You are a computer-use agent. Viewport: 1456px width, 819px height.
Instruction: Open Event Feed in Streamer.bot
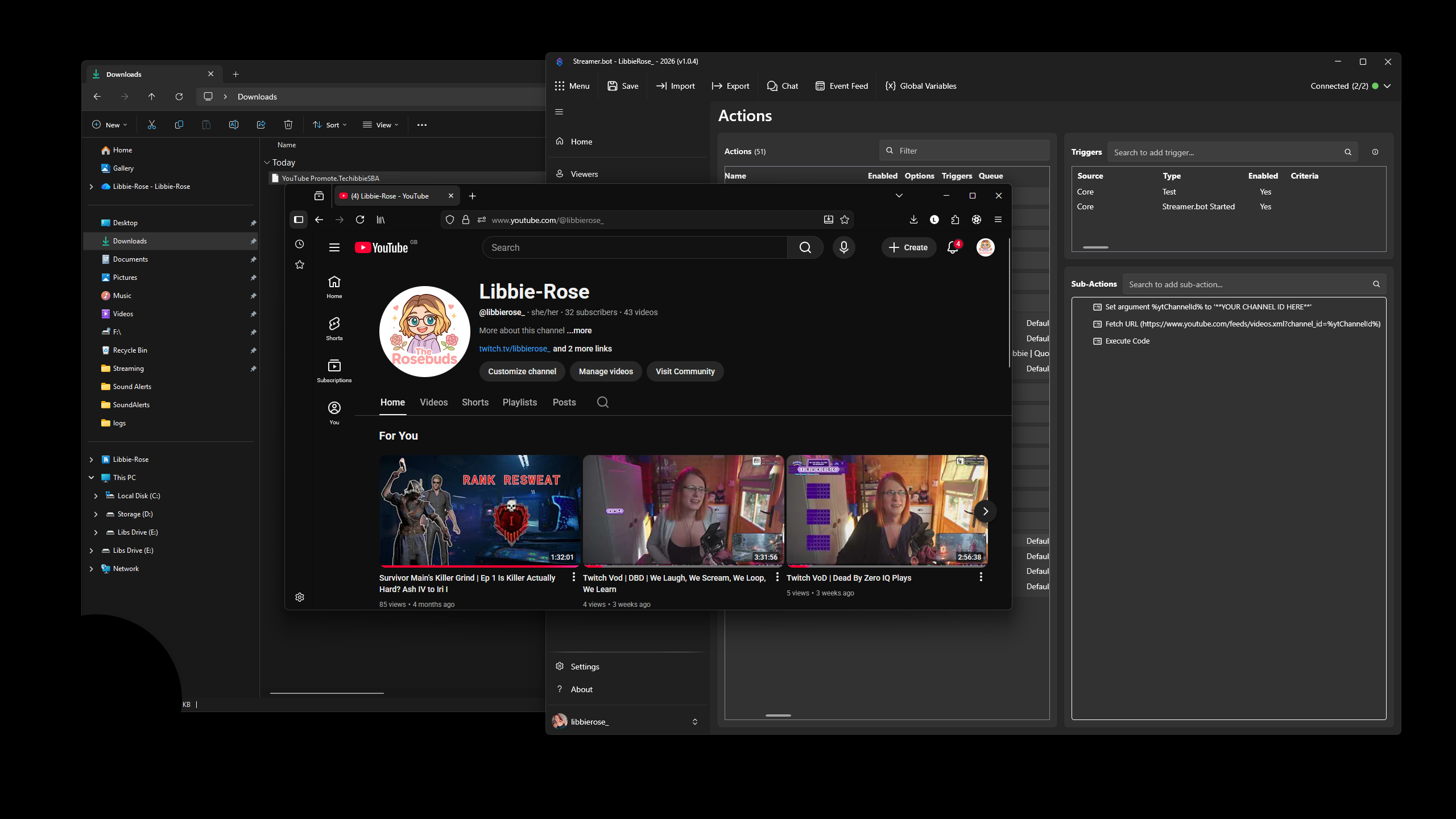[x=842, y=86]
